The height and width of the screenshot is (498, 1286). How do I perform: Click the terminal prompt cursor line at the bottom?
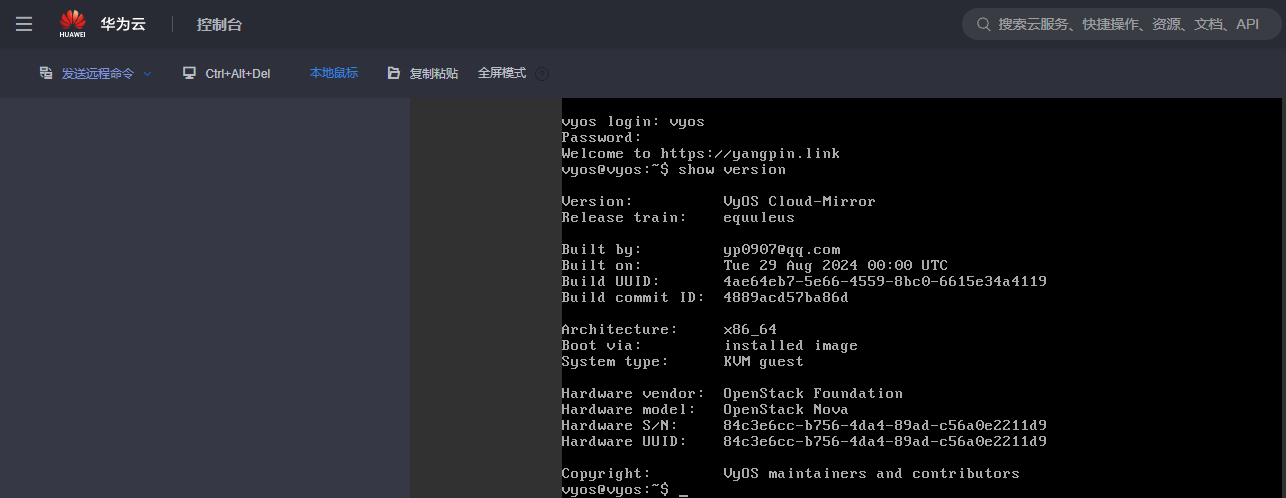click(x=625, y=489)
